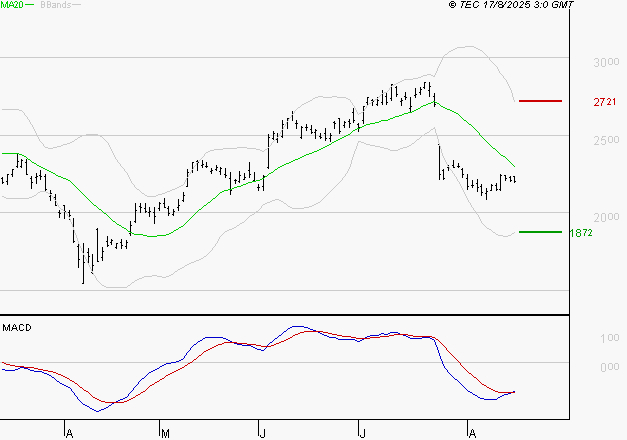Click the MACD panel label

pyautogui.click(x=16, y=328)
